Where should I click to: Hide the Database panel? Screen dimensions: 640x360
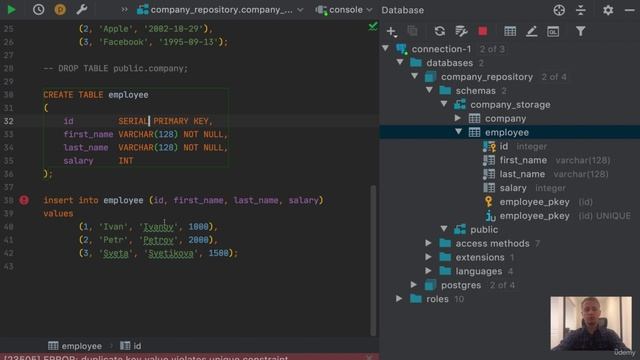pos(629,10)
